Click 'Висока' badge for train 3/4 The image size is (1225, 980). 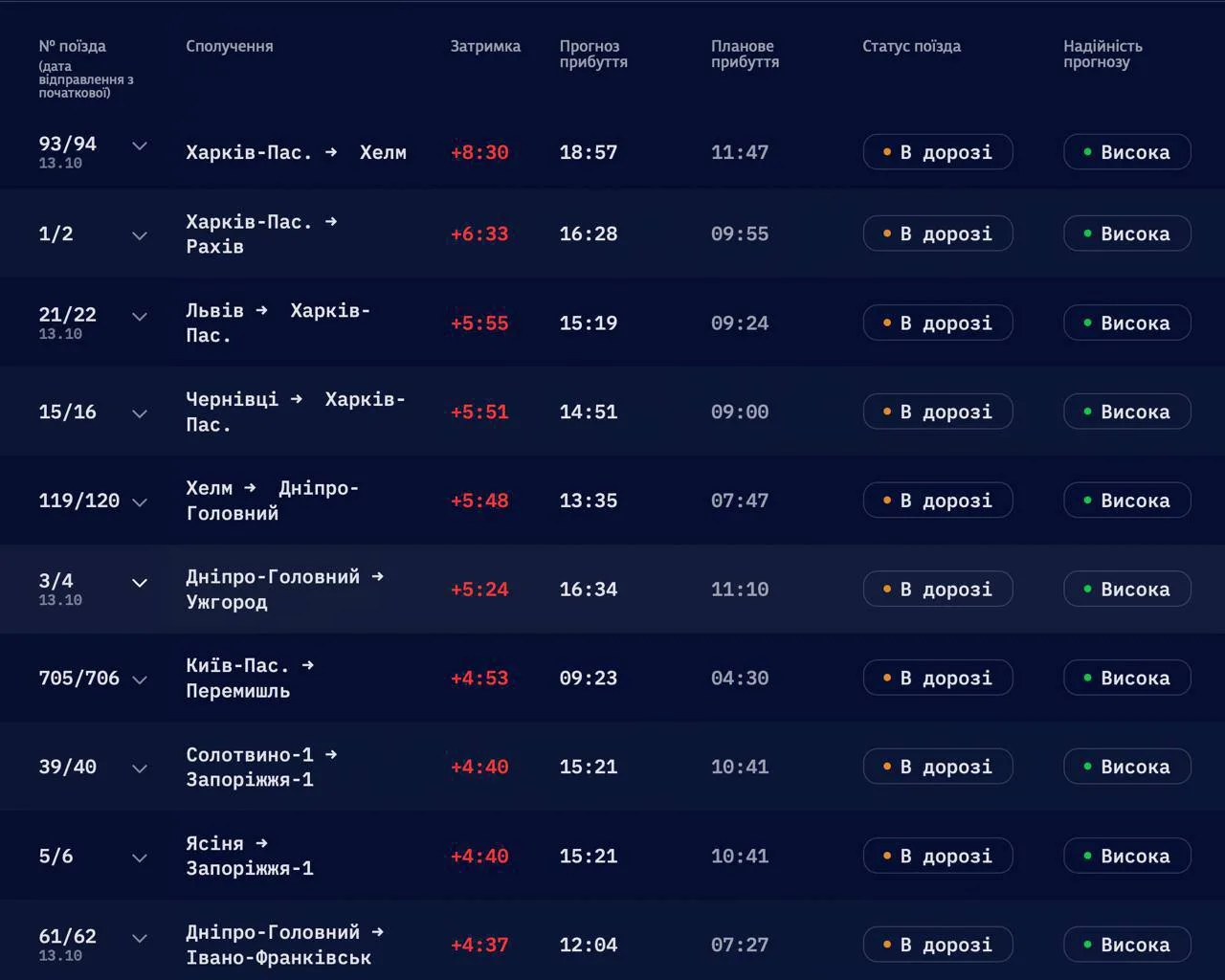click(1127, 590)
